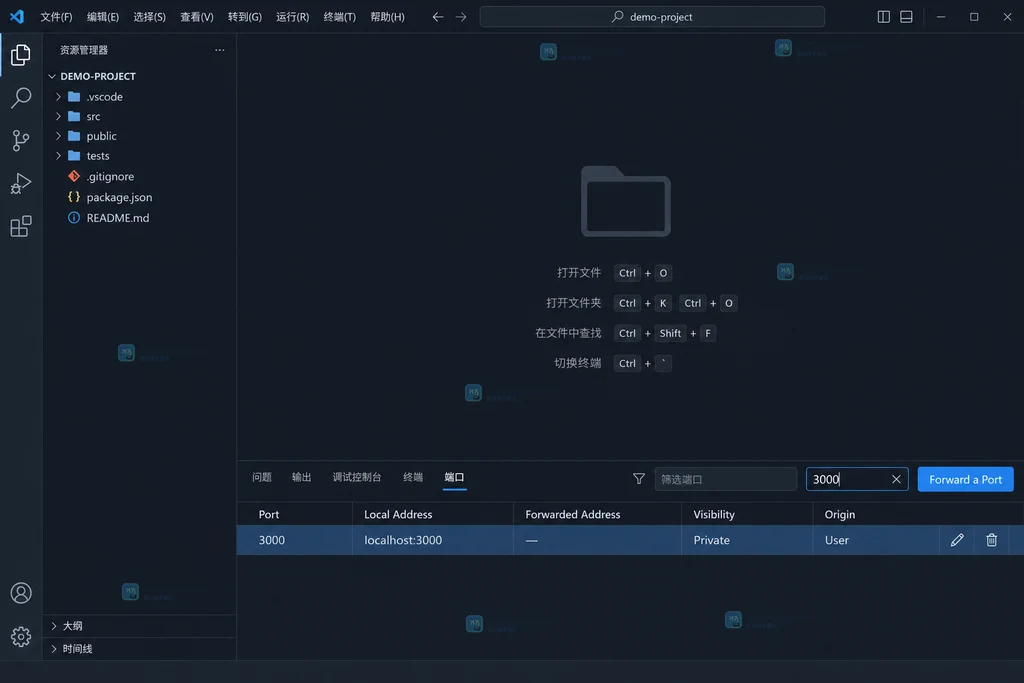This screenshot has height=683, width=1024.
Task: Click the .vscode folder icon
Action: (74, 97)
